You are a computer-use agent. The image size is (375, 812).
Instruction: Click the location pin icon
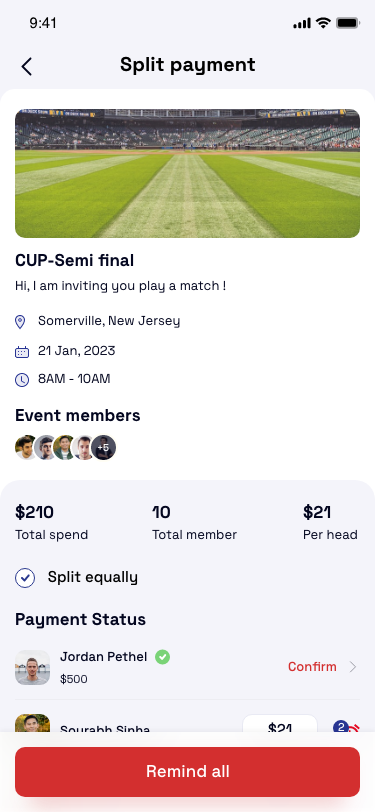coord(20,322)
